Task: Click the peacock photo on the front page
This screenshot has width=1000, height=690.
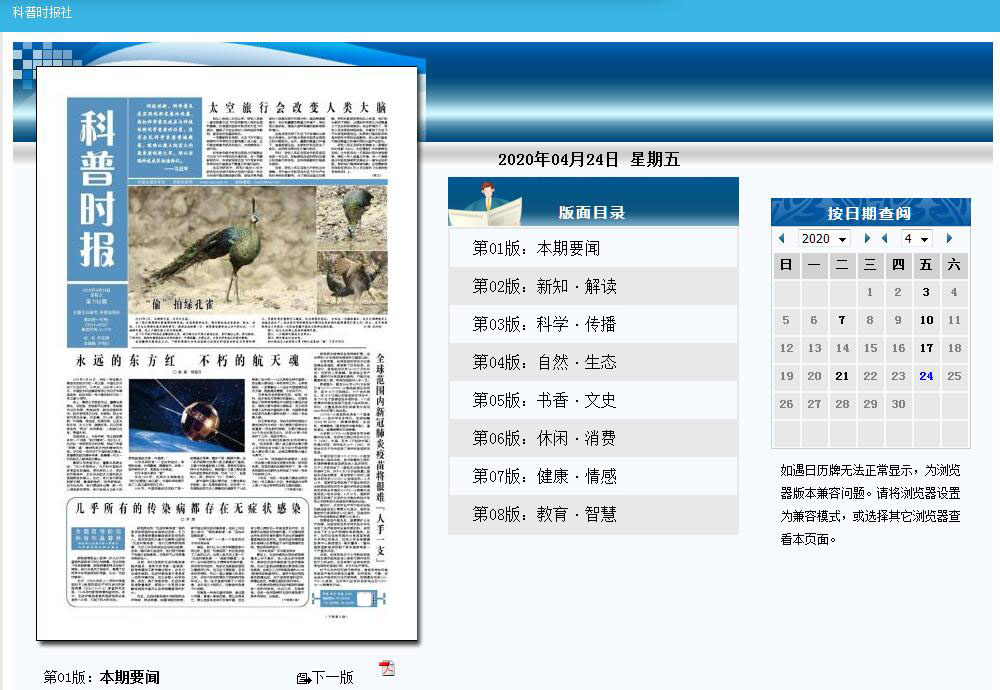Action: 222,245
